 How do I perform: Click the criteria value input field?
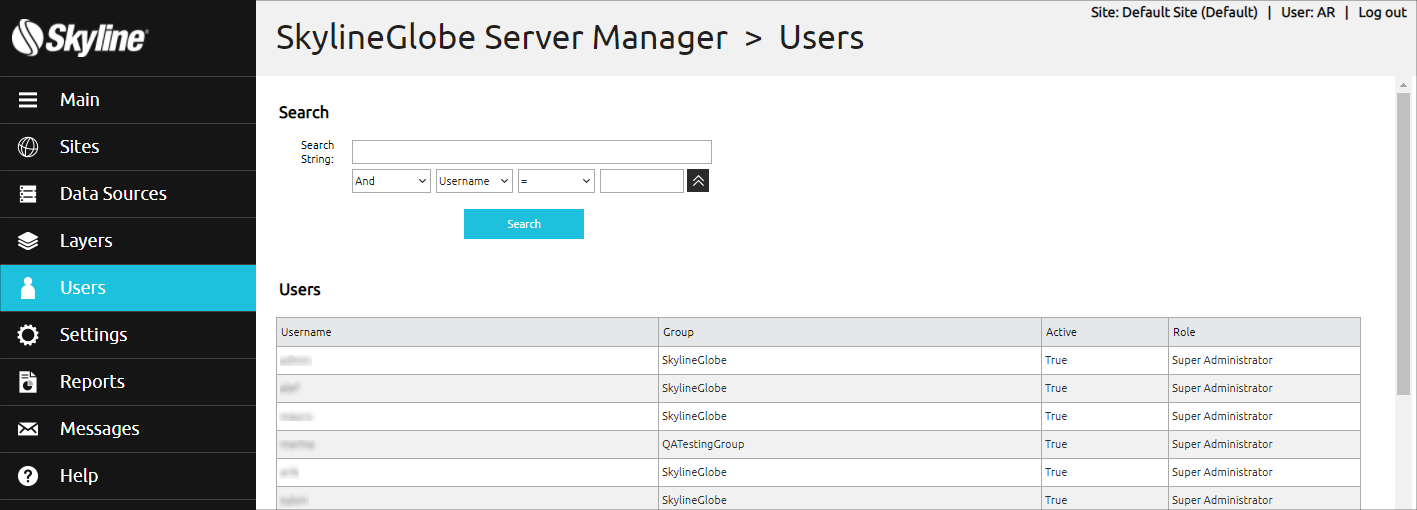642,181
